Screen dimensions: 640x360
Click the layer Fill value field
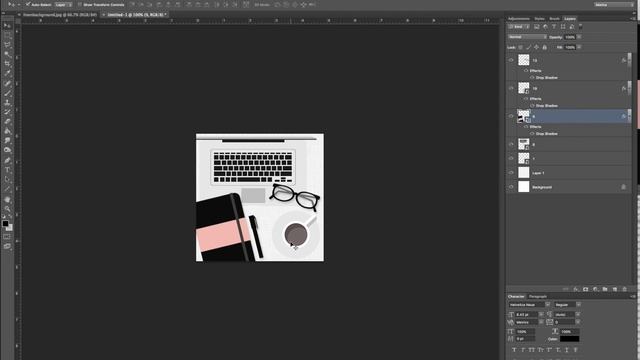[570, 47]
